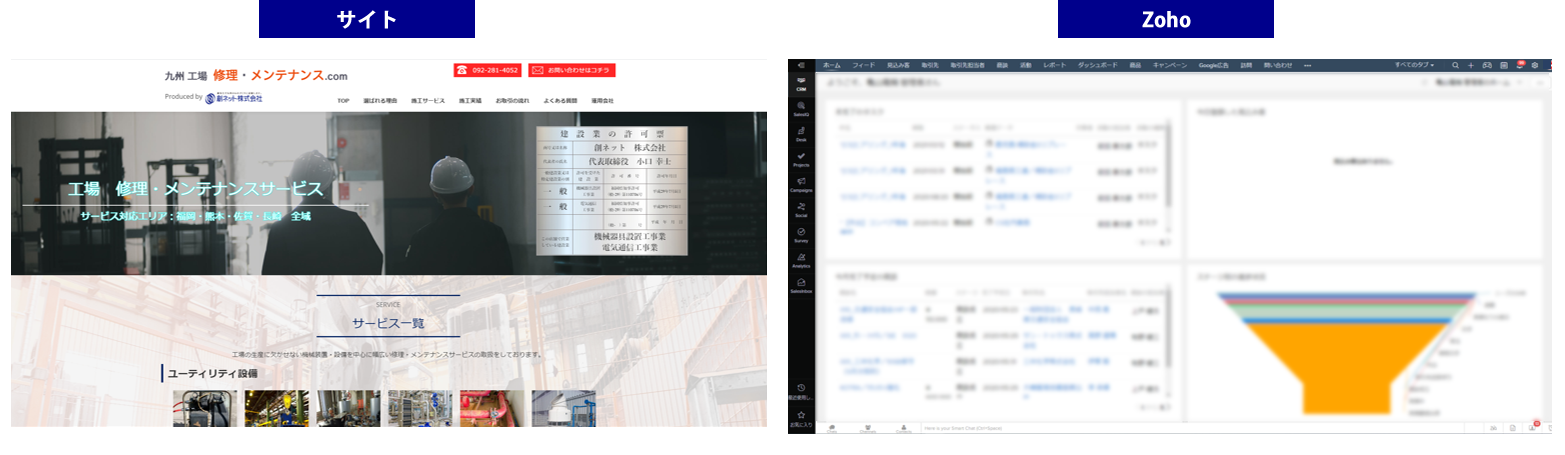Open Social from the Zoho sidebar
The width and height of the screenshot is (1565, 455).
click(x=801, y=210)
